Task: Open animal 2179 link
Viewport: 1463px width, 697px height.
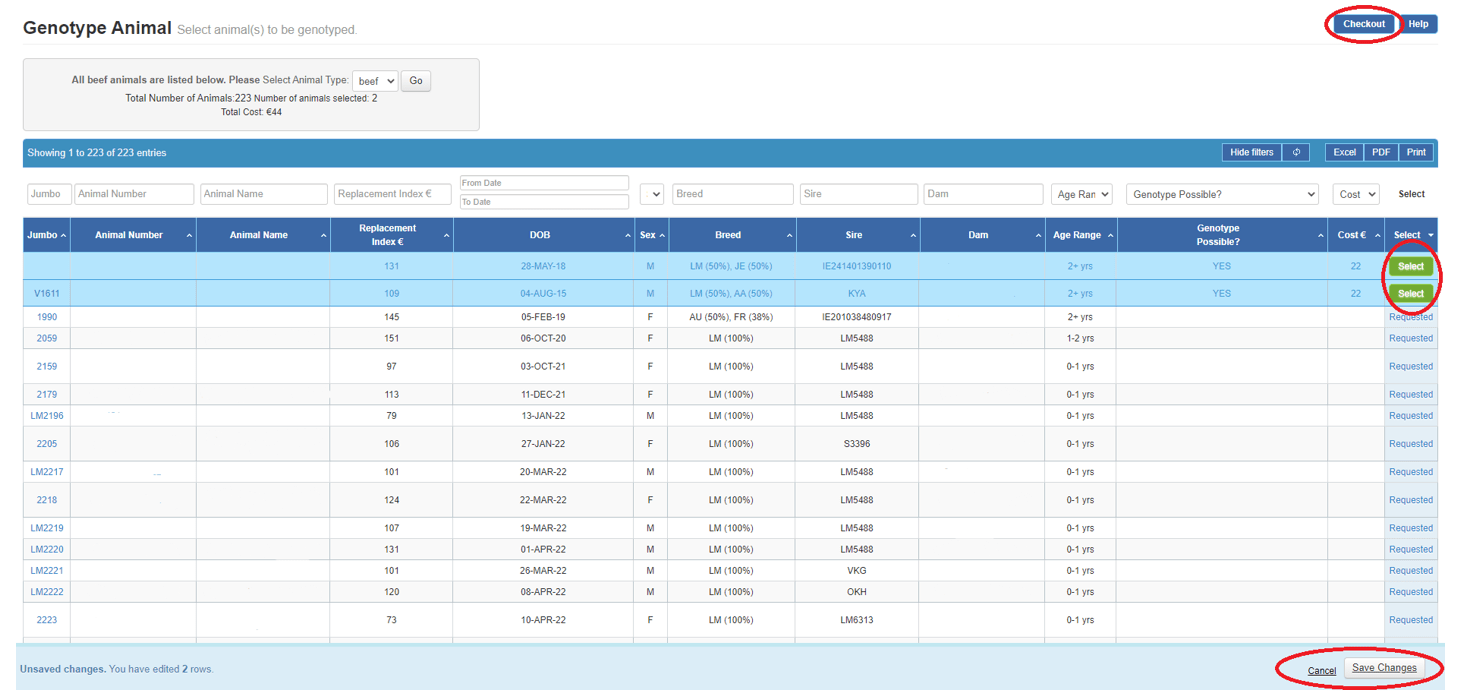Action: tap(47, 394)
